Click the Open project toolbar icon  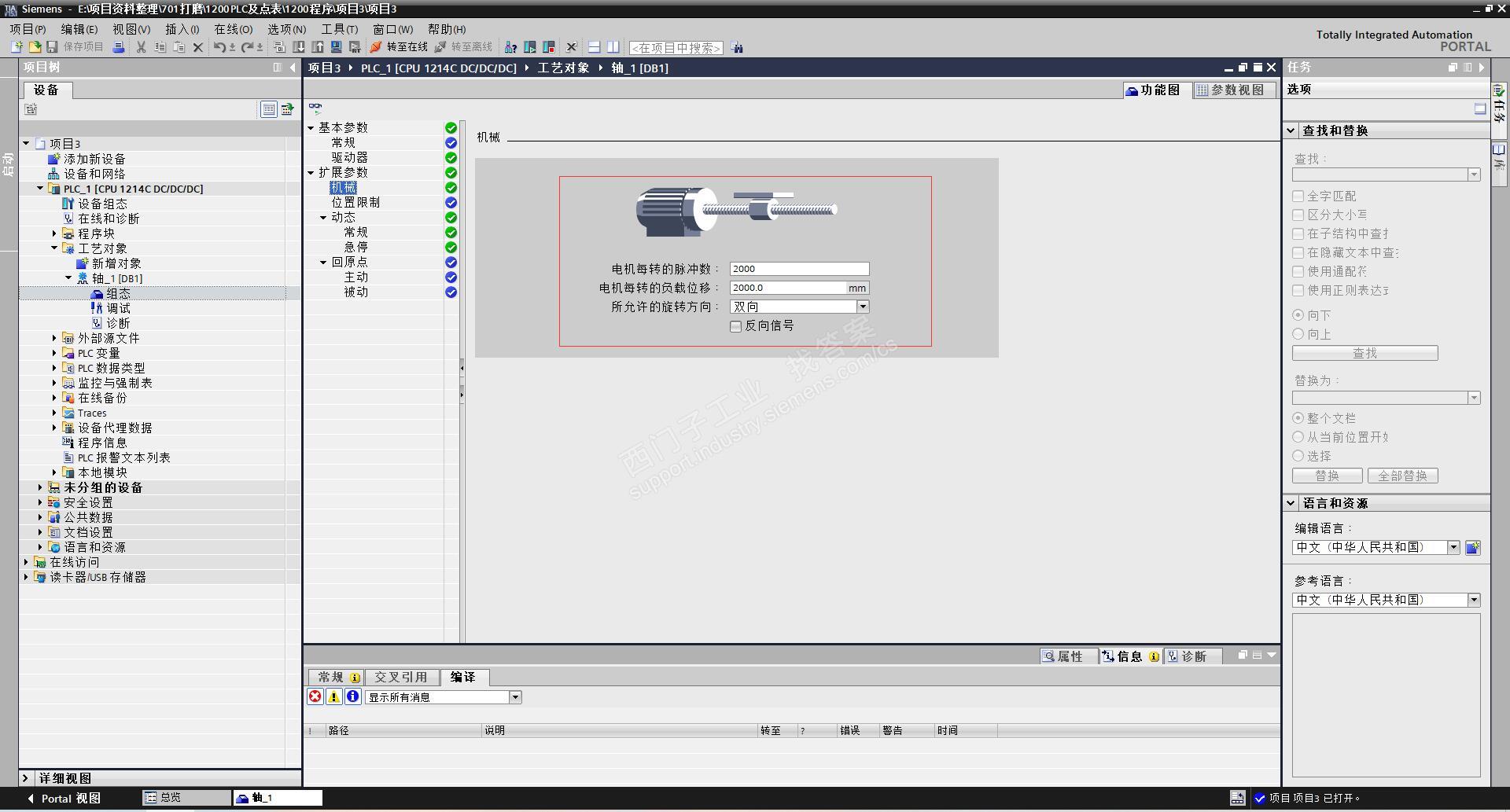34,47
